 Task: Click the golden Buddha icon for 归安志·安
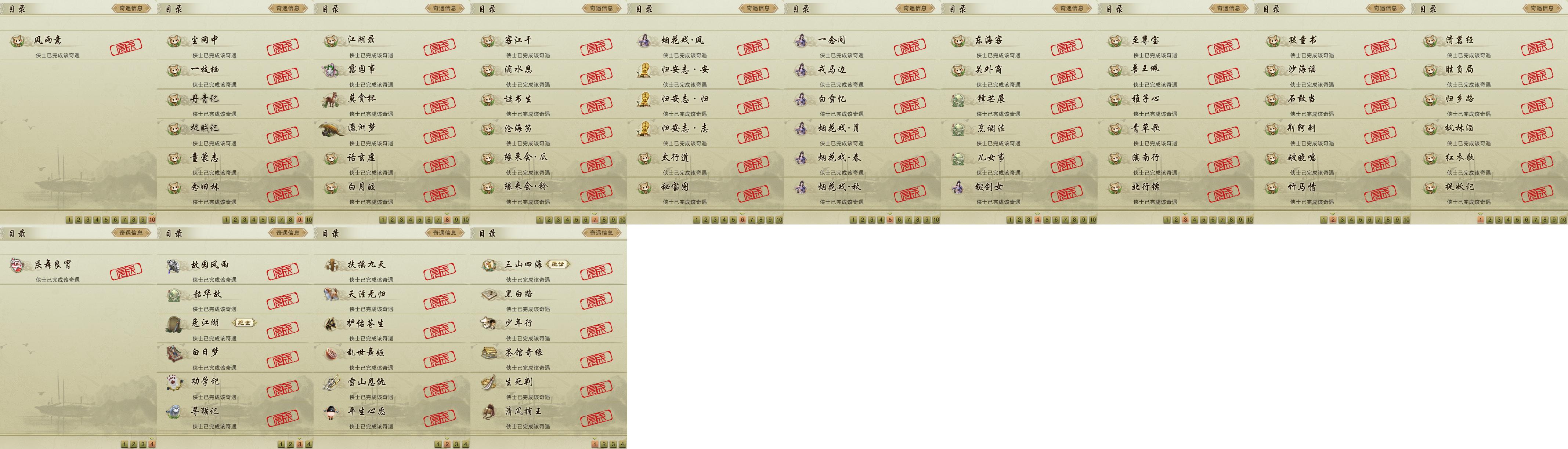coord(644,70)
